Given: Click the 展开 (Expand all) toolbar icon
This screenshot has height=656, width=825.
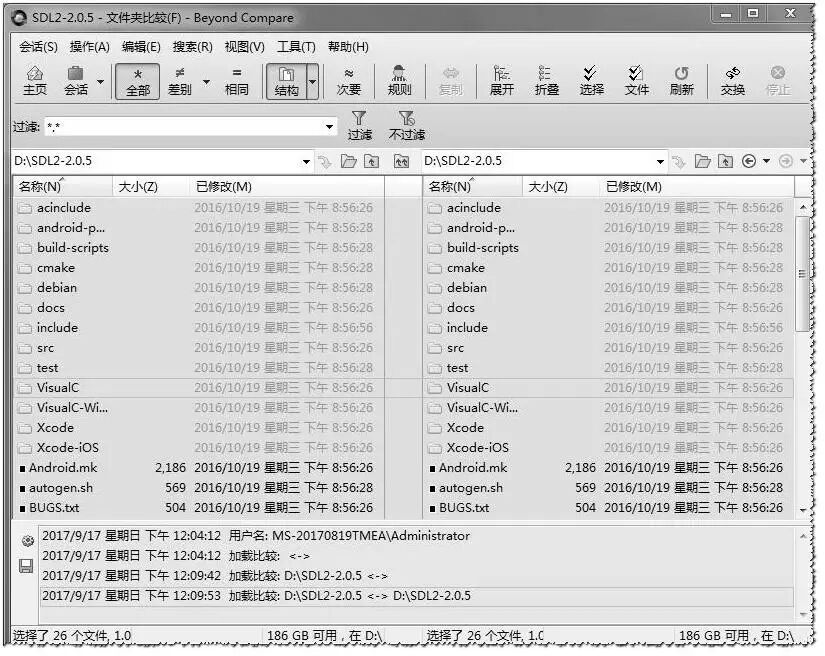Looking at the screenshot, I should pos(501,81).
